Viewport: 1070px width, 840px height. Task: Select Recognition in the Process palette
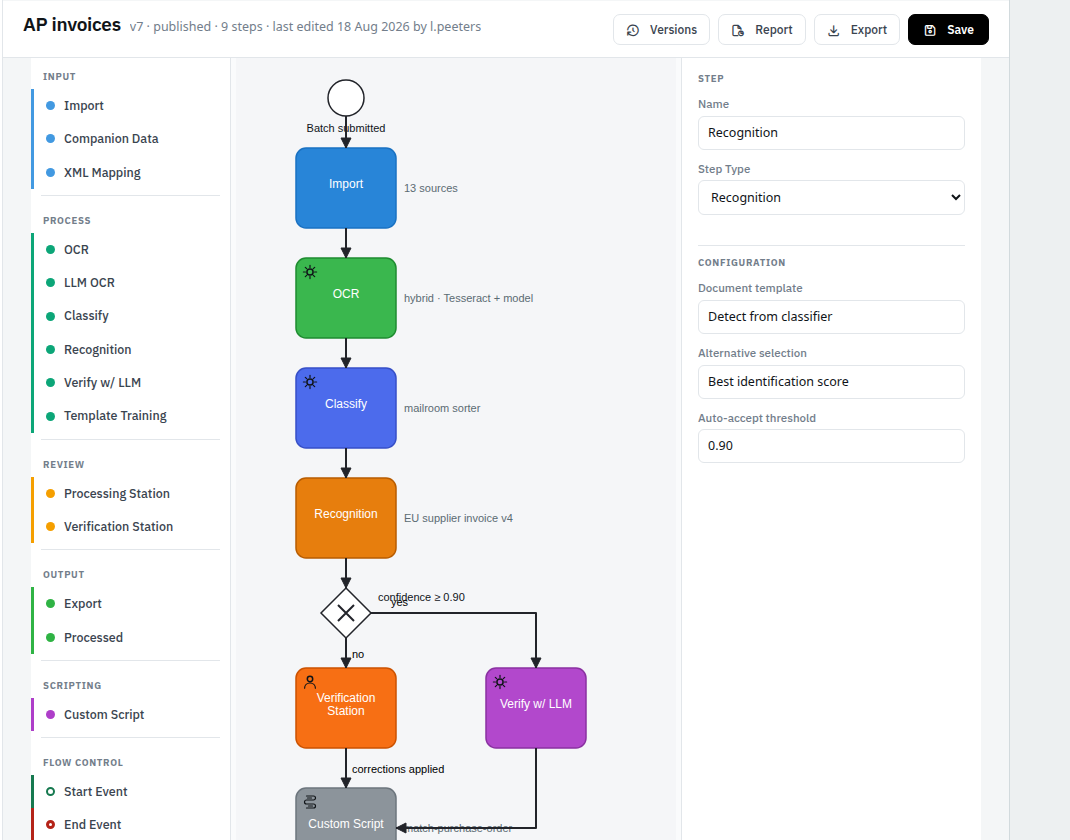(x=127, y=349)
